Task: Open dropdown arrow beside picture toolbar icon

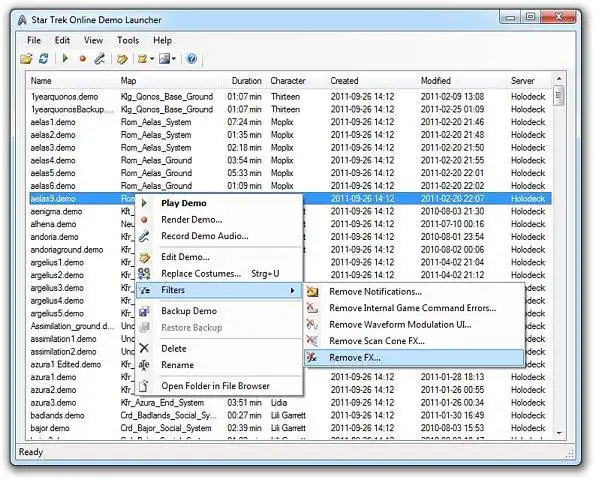Action: [x=174, y=59]
